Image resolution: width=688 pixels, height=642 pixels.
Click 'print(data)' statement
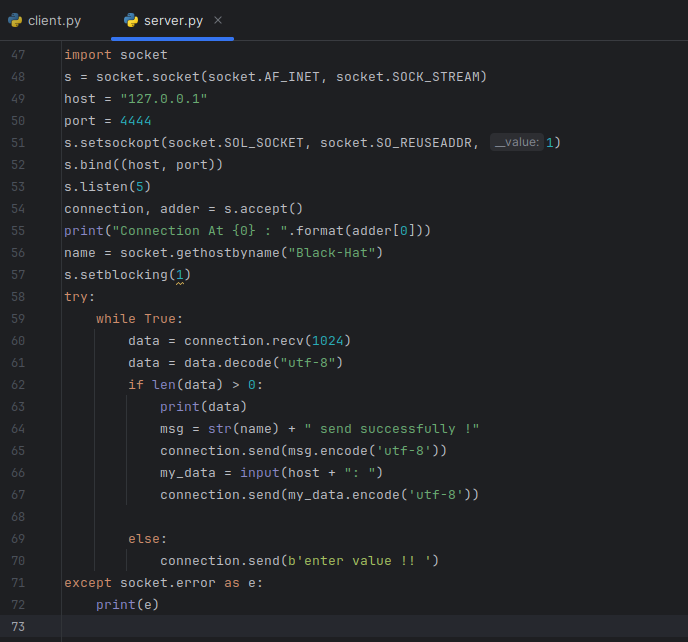(203, 406)
